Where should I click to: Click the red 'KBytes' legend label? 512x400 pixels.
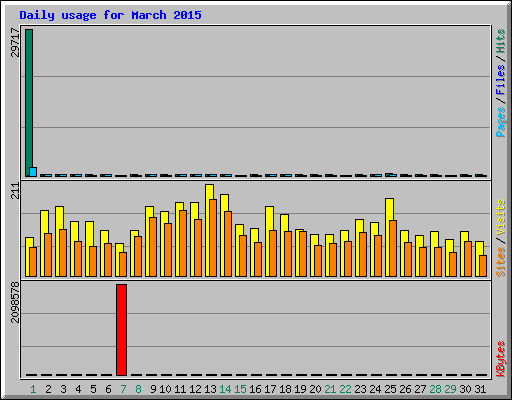(x=500, y=359)
